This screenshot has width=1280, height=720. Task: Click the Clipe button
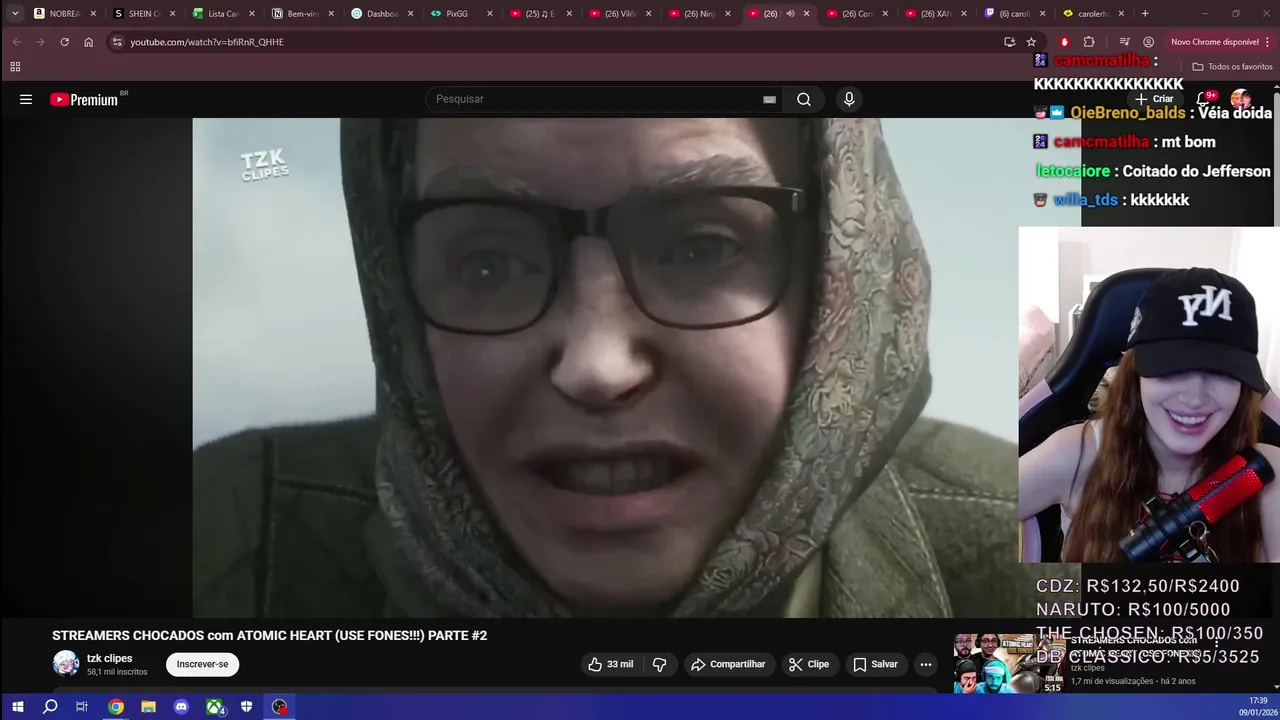click(809, 664)
